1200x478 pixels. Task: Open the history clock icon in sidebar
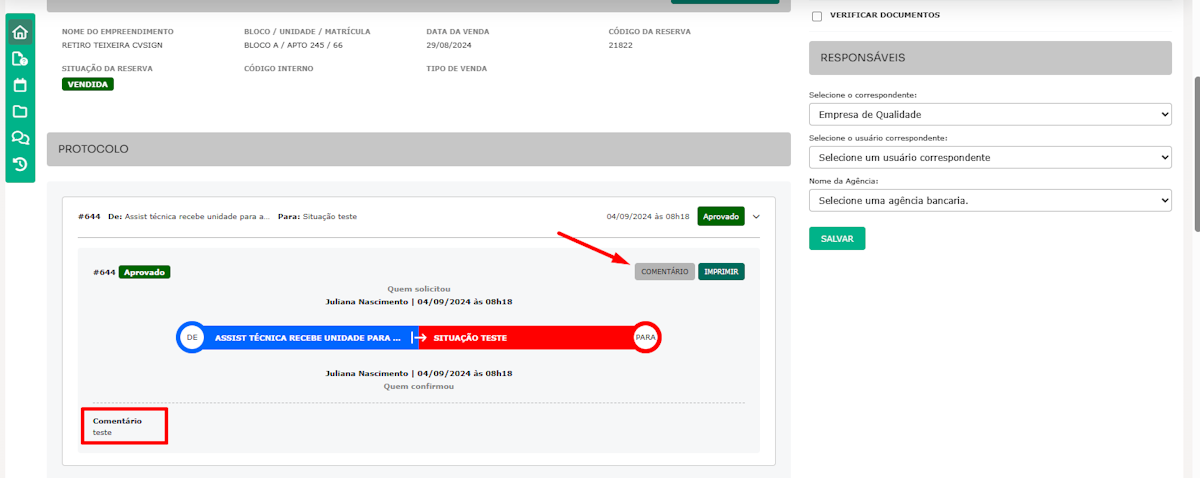click(x=20, y=164)
